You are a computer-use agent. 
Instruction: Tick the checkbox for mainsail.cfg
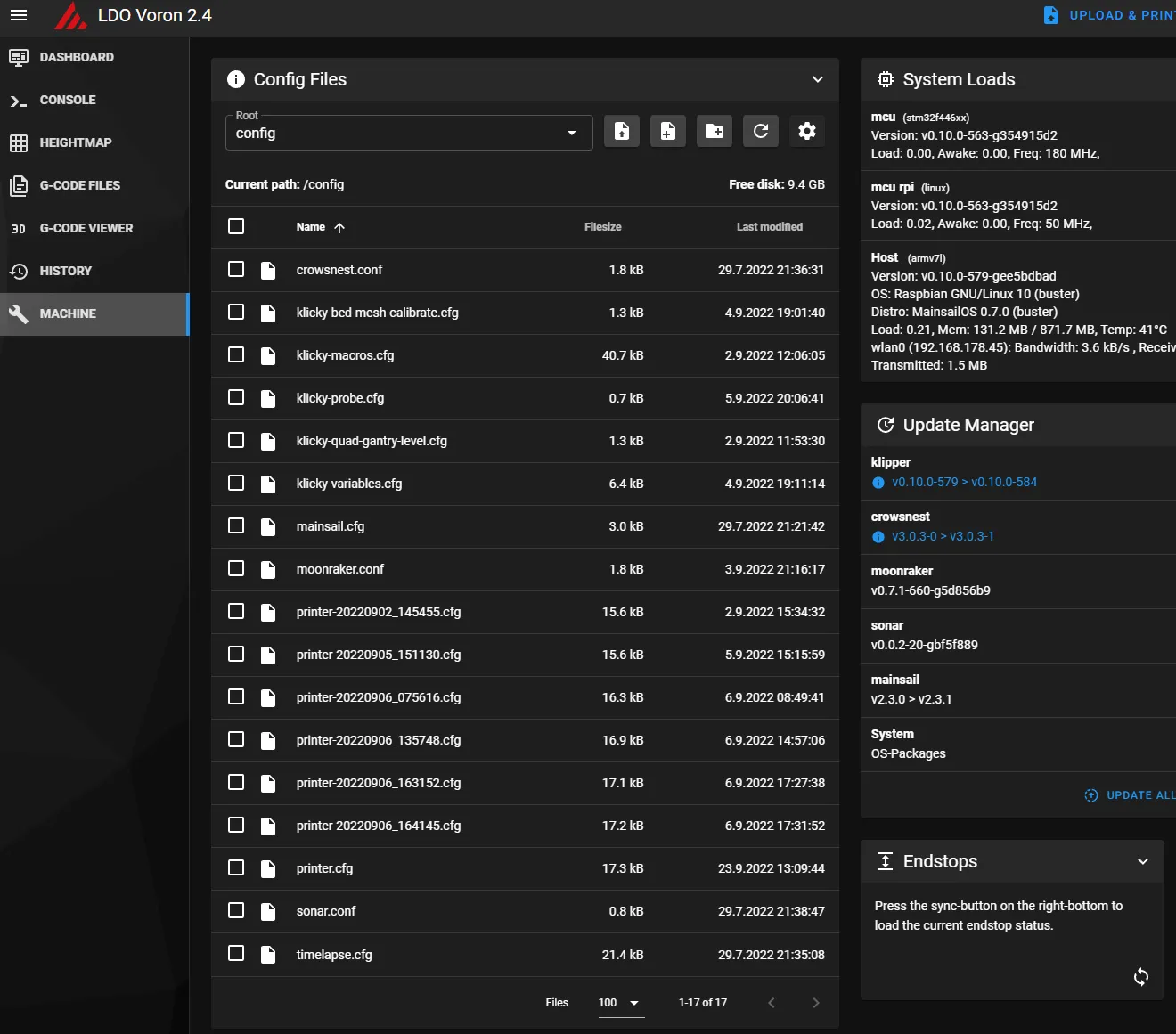point(236,525)
